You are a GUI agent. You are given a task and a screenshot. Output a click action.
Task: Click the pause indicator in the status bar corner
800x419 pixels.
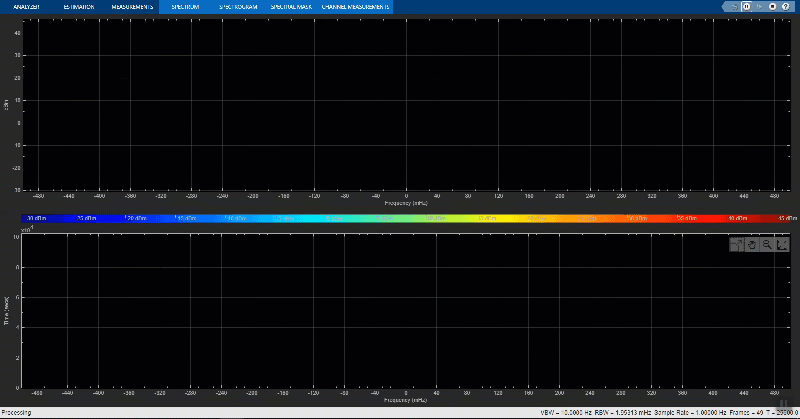coord(783,404)
